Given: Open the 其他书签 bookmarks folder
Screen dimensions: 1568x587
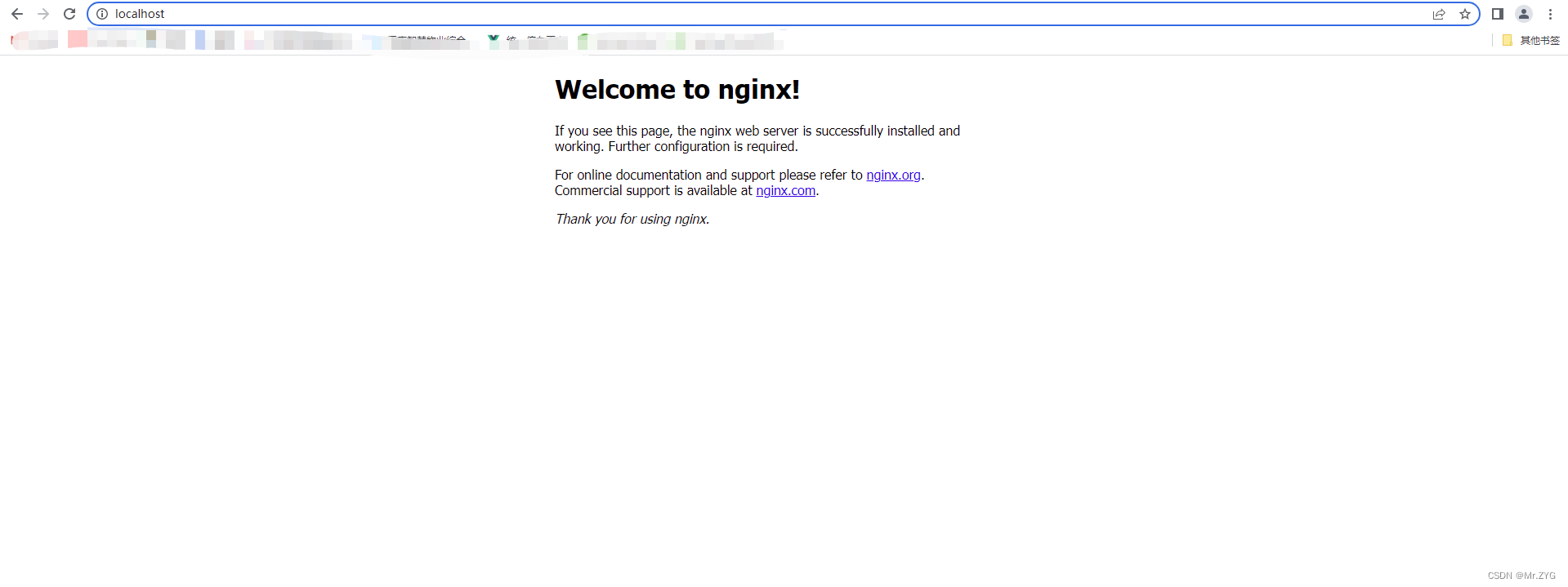Looking at the screenshot, I should point(1531,40).
